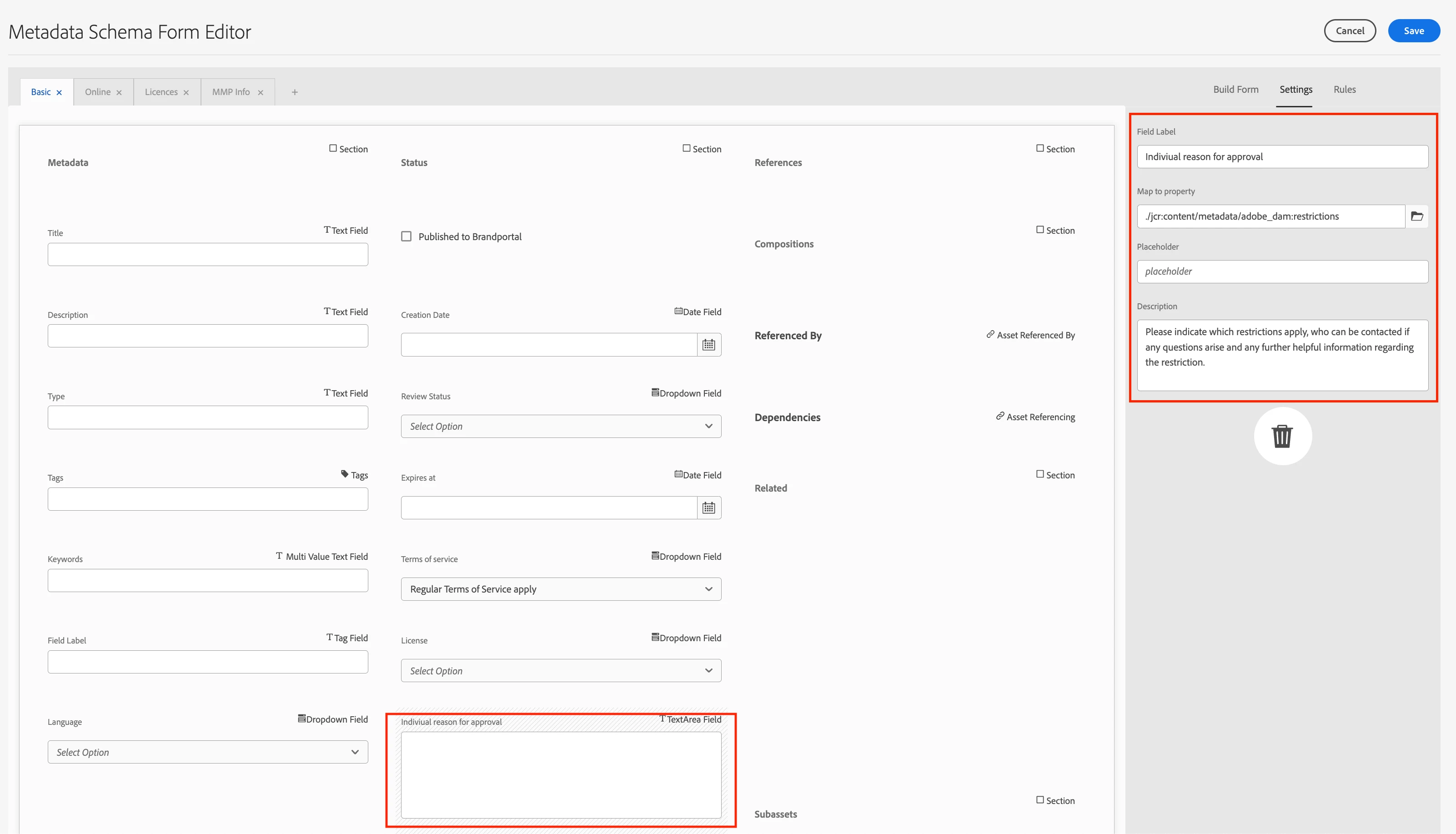This screenshot has width=1456, height=834.
Task: Check Published to Brandportal checkbox
Action: tap(406, 236)
